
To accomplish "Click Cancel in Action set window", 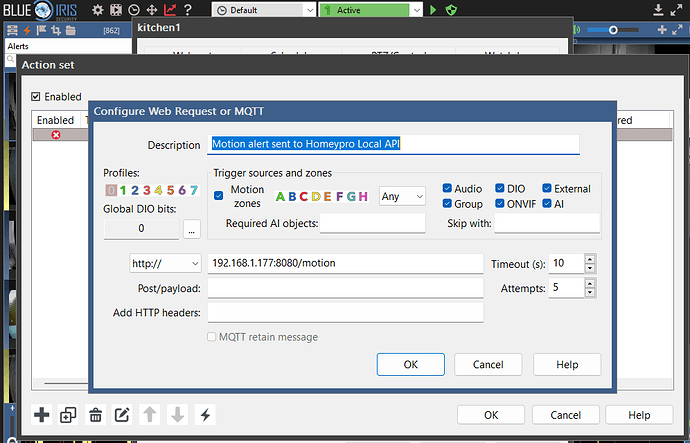I will 565,415.
